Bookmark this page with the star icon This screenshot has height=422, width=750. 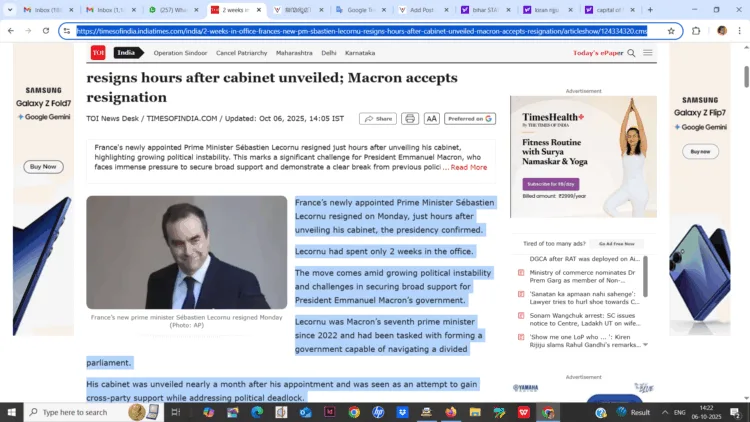(x=671, y=31)
